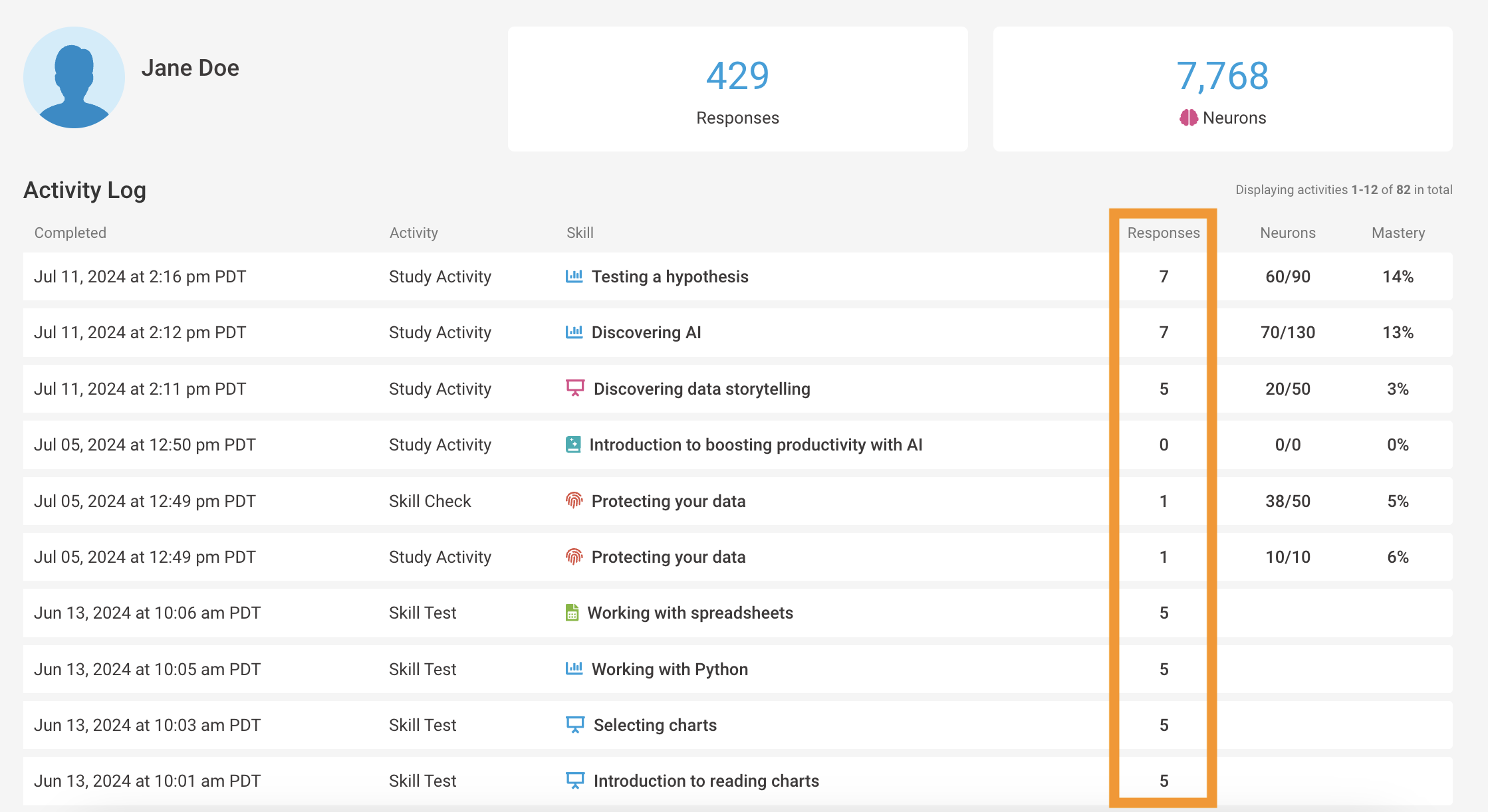Open Protecting your data in Skill Check row
Image resolution: width=1488 pixels, height=812 pixels.
coord(669,501)
